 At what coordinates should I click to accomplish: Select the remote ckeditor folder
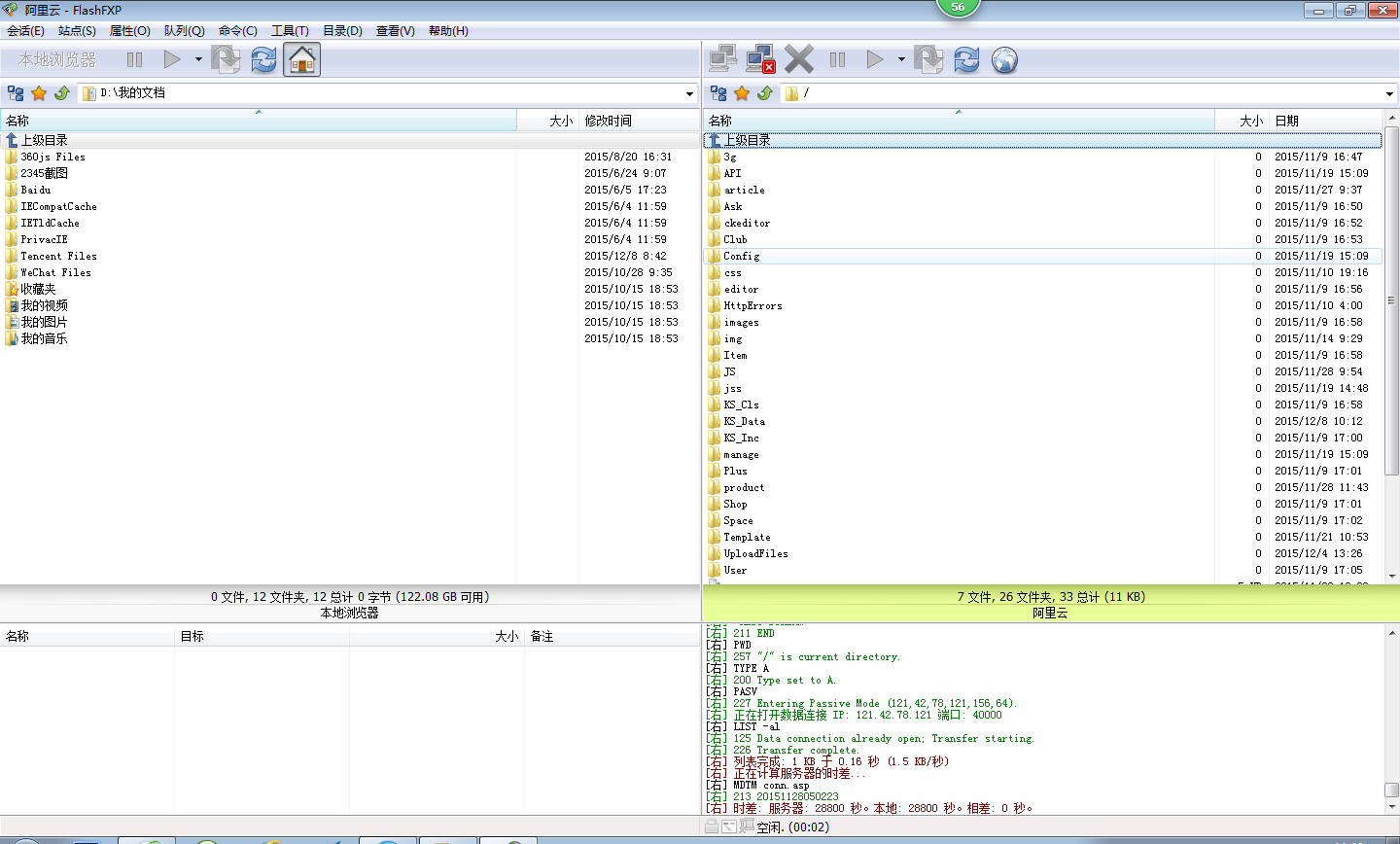[x=747, y=223]
